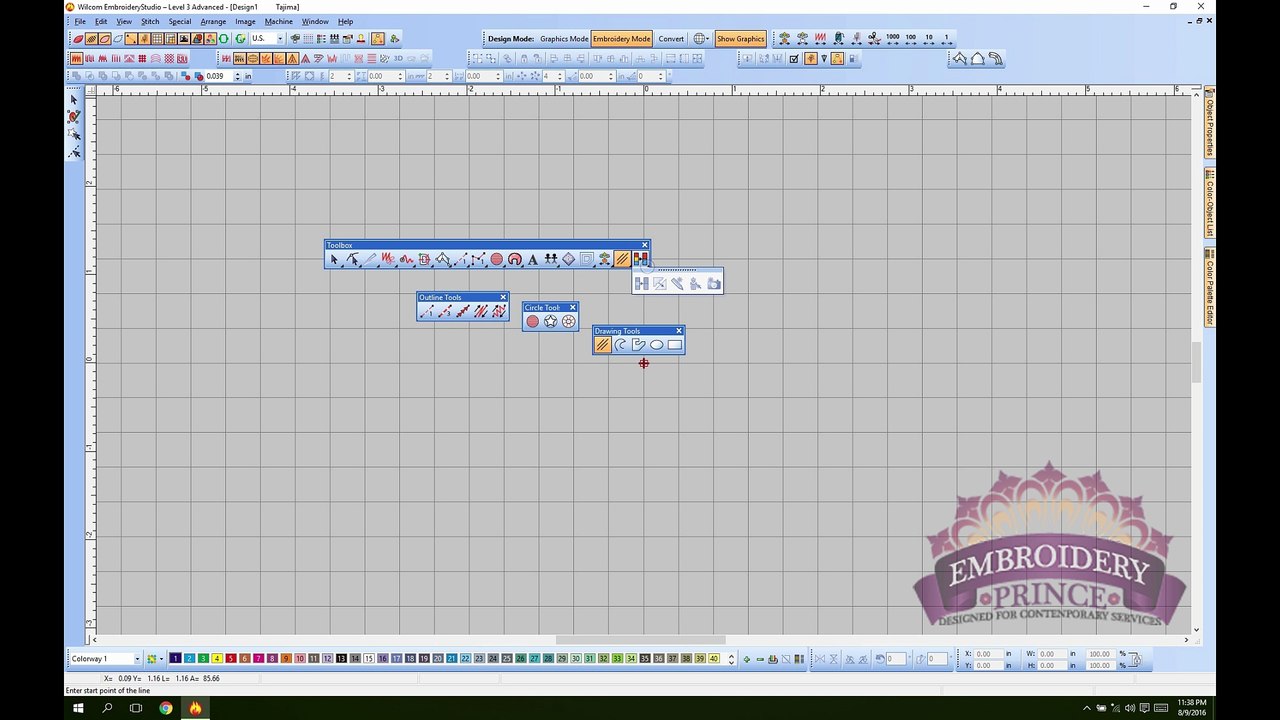Close the Outline Tools floating toolbar
Screen dimensions: 1280x720
[503, 297]
